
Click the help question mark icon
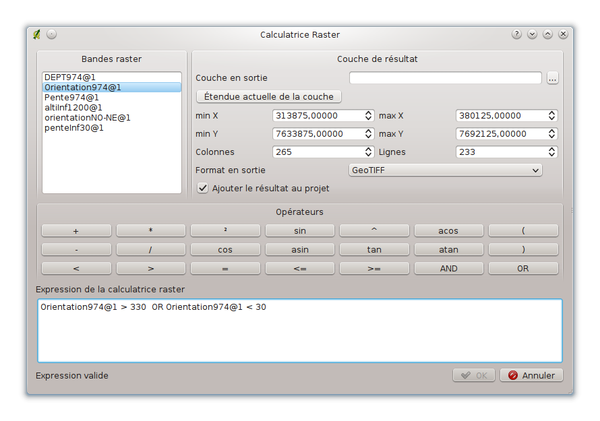point(517,34)
